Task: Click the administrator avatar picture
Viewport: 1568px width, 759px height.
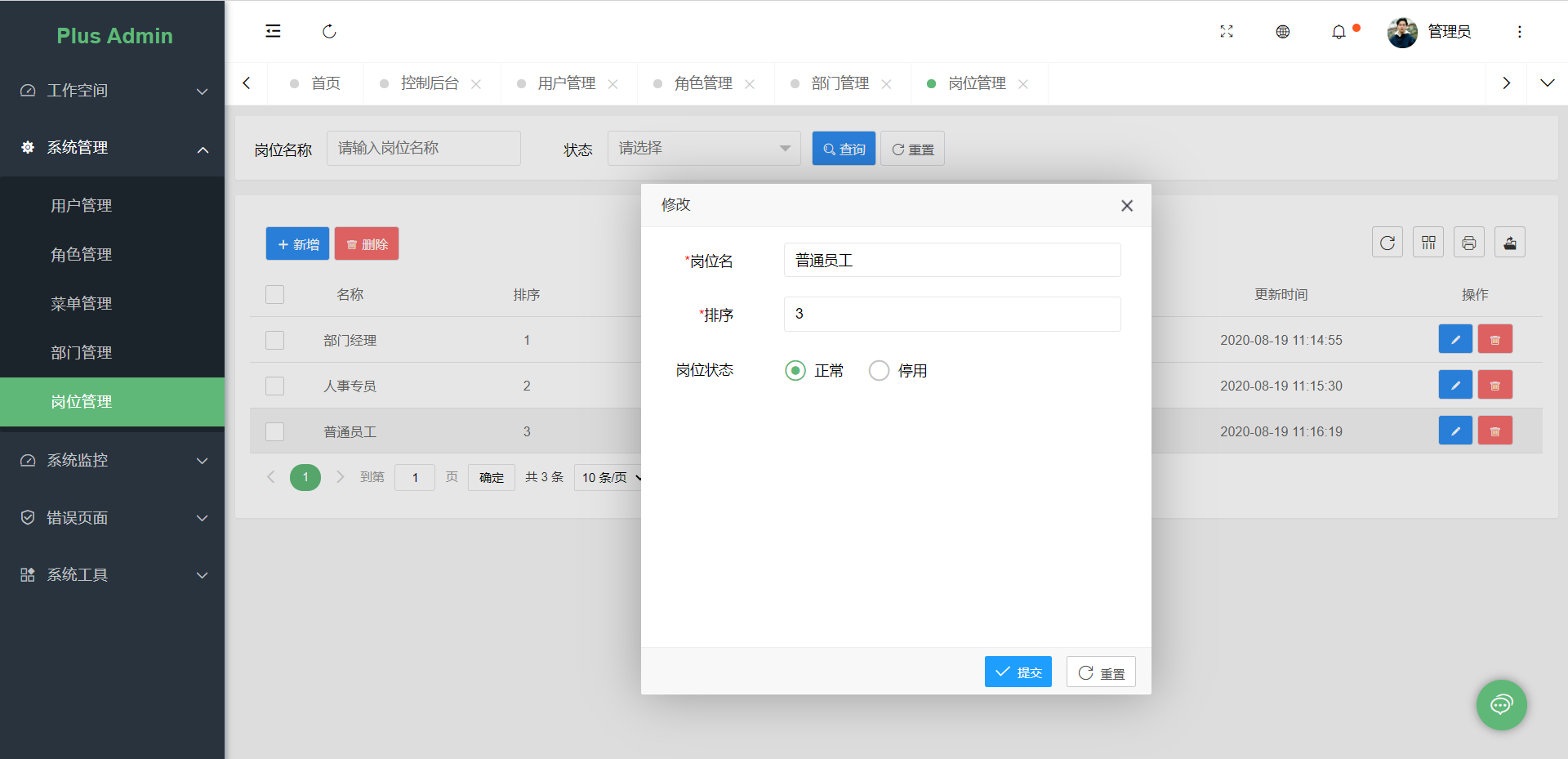Action: 1402,32
